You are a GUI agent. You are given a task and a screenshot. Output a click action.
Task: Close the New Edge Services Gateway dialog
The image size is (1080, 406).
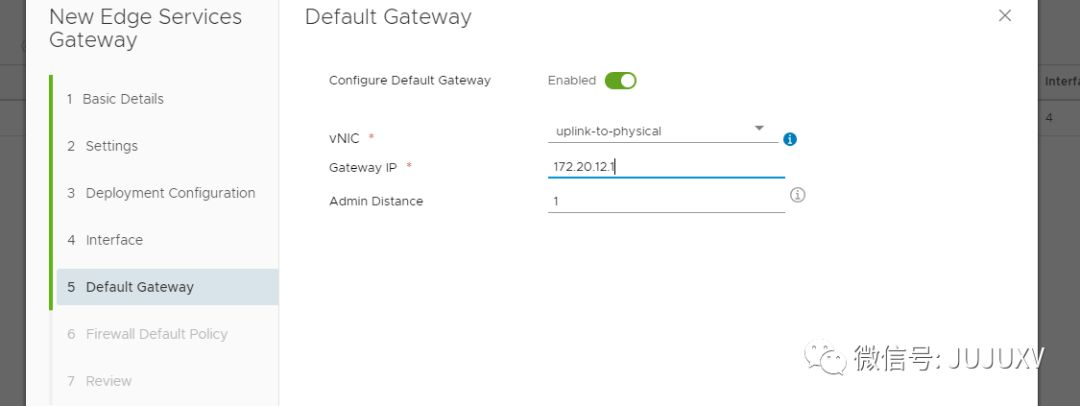[x=1005, y=16]
